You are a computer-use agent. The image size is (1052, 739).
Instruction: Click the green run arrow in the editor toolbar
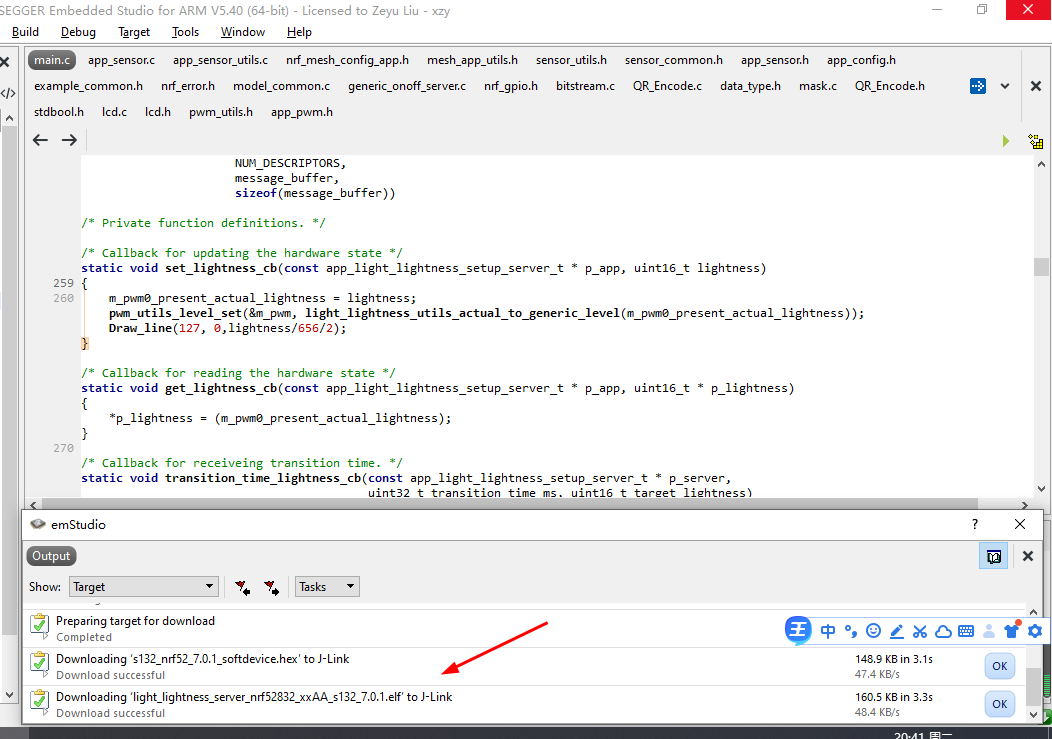click(1005, 141)
